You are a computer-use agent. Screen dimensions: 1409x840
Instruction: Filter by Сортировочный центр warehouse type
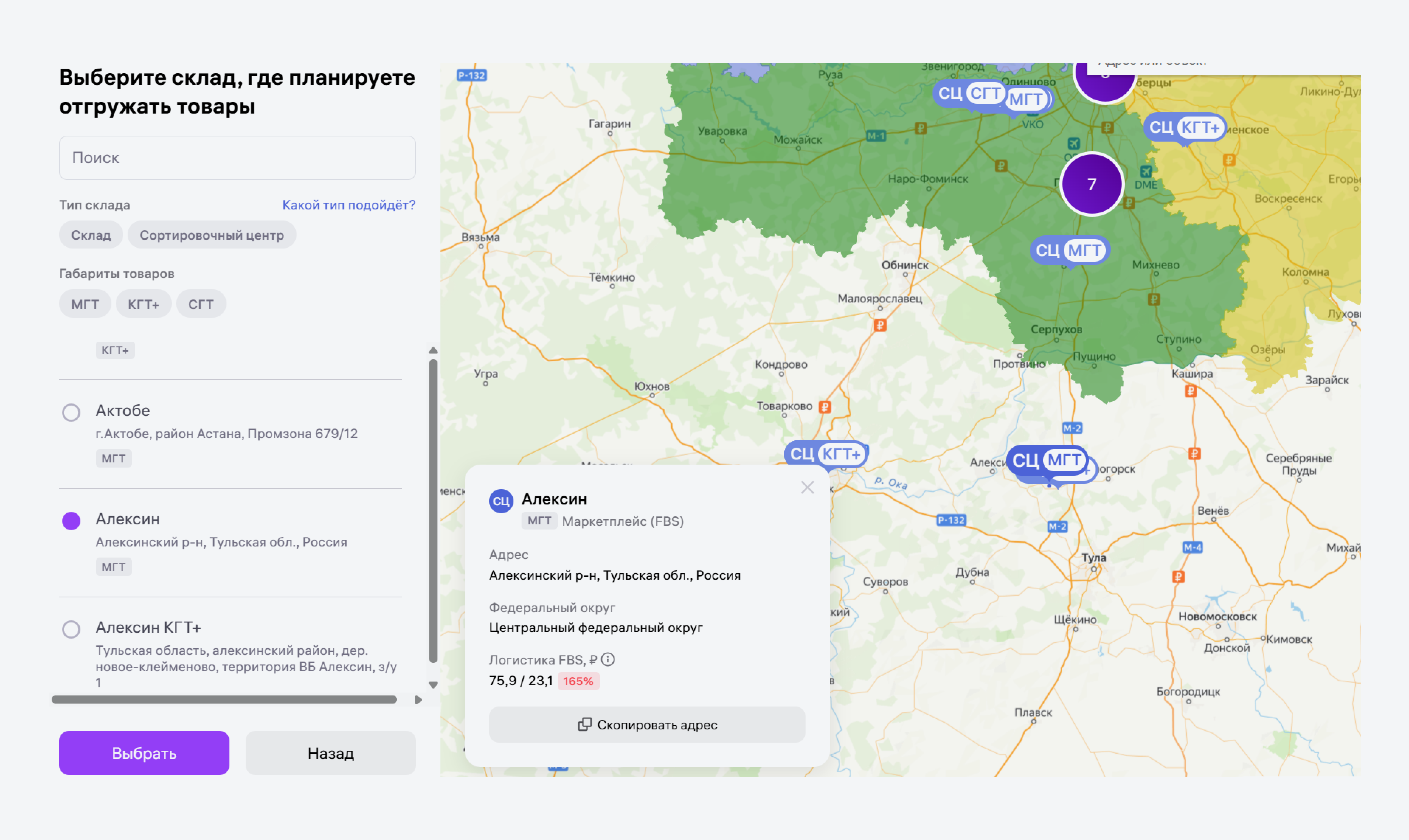pos(212,235)
